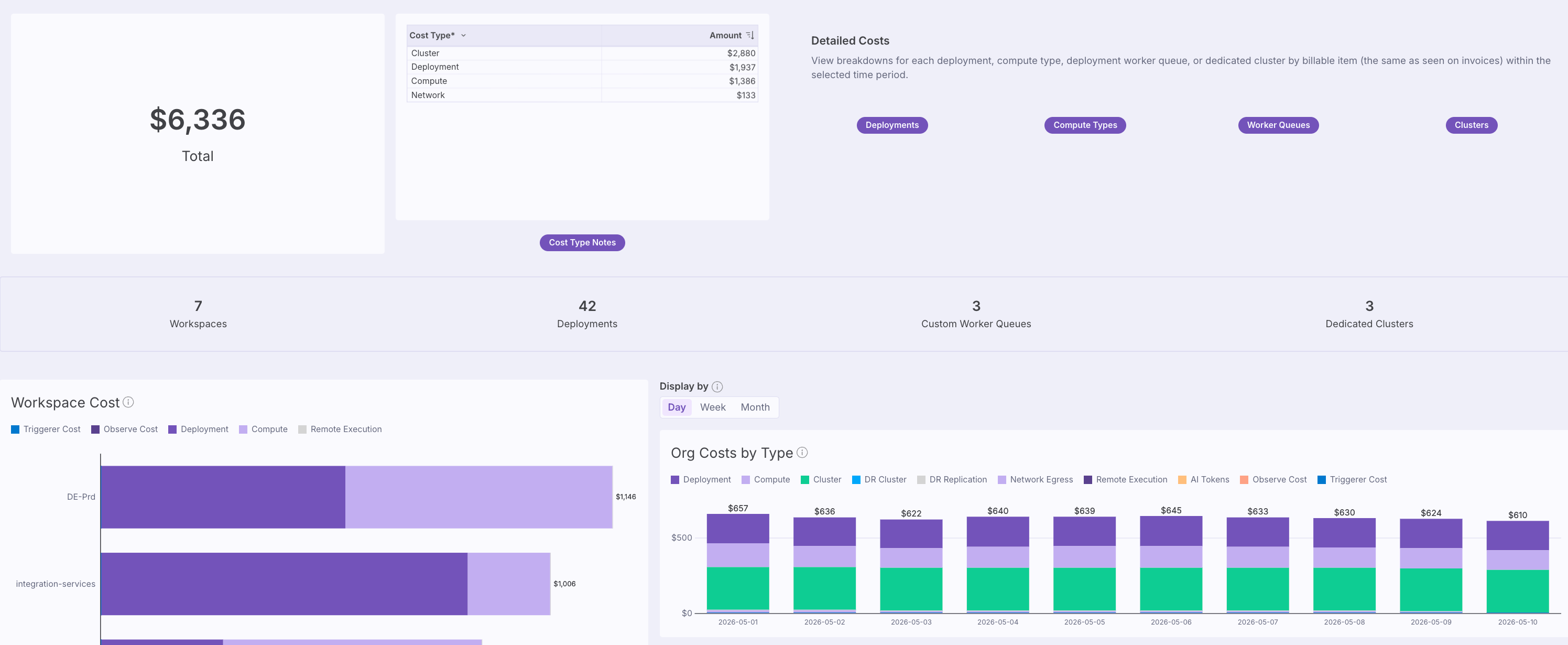Open the Workspace Cost info icon
The height and width of the screenshot is (645, 1568).
[x=128, y=402]
